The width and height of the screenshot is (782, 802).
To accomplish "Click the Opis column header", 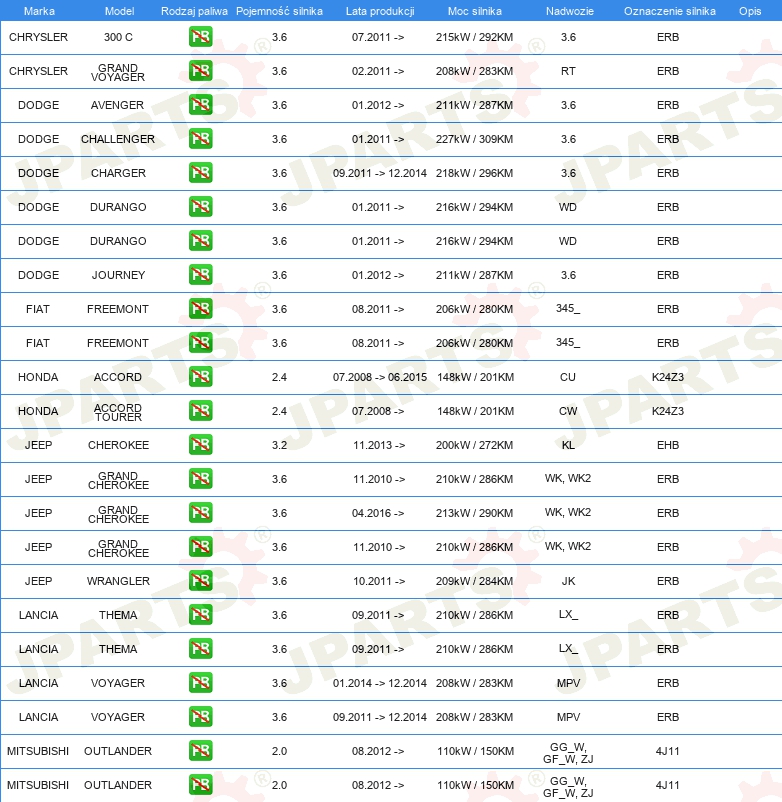I will [x=750, y=11].
